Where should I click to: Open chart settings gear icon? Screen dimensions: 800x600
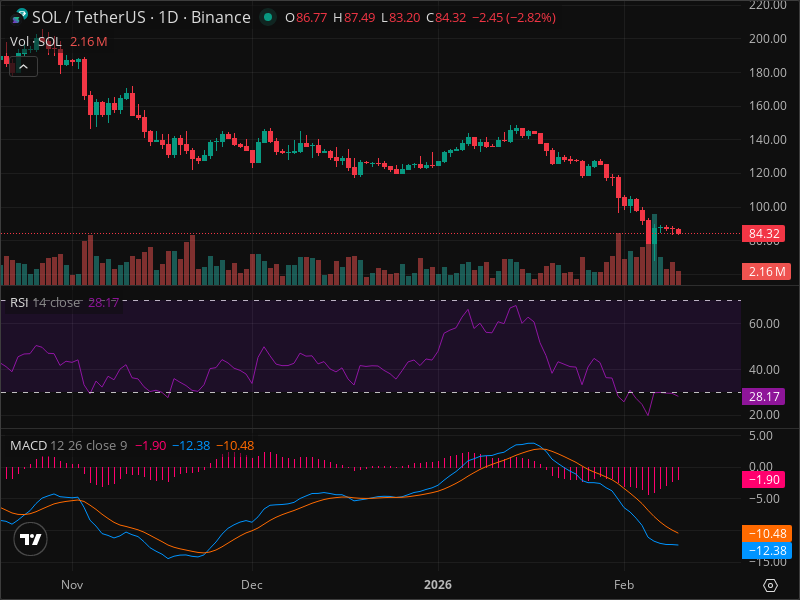(x=770, y=585)
